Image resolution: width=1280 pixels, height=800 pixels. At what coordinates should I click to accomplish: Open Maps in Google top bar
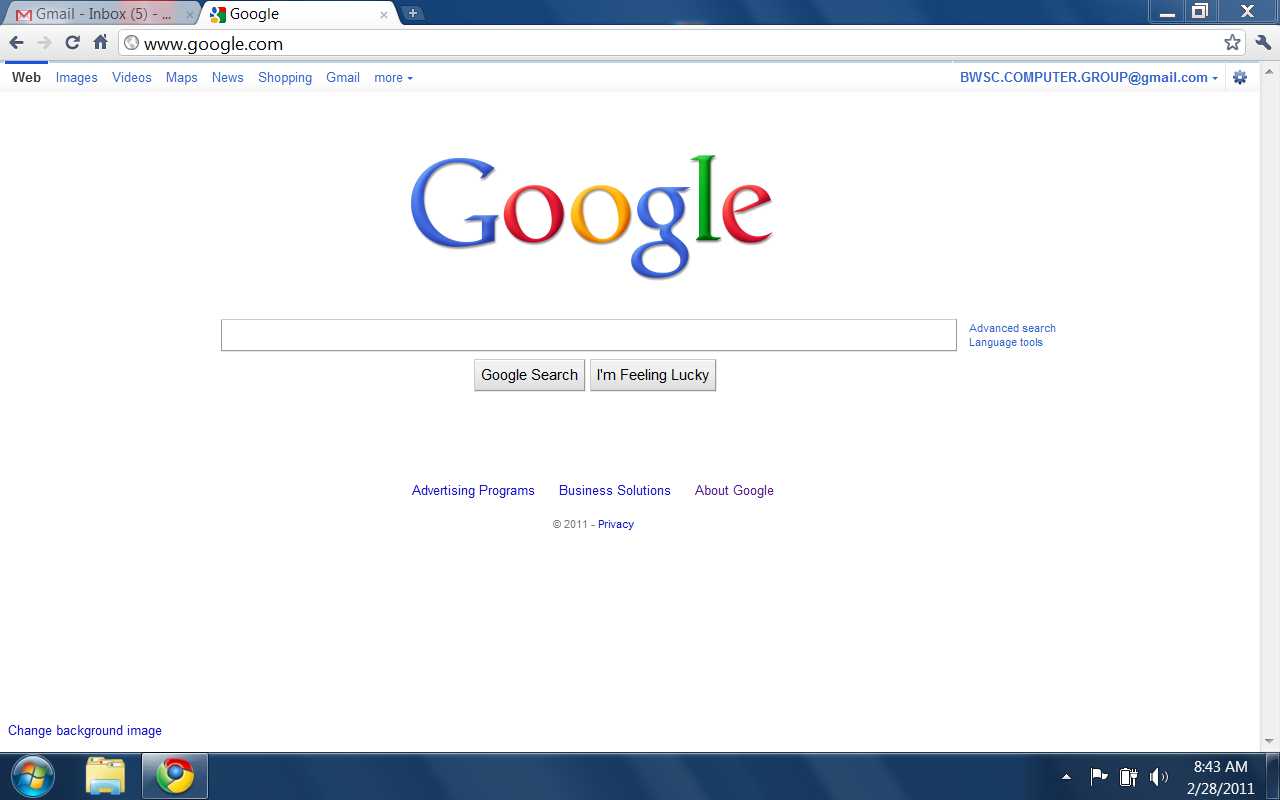click(x=182, y=77)
